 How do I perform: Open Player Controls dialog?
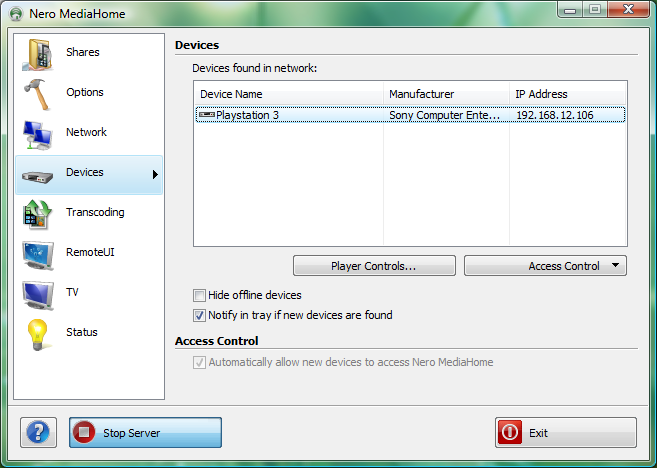pos(374,266)
